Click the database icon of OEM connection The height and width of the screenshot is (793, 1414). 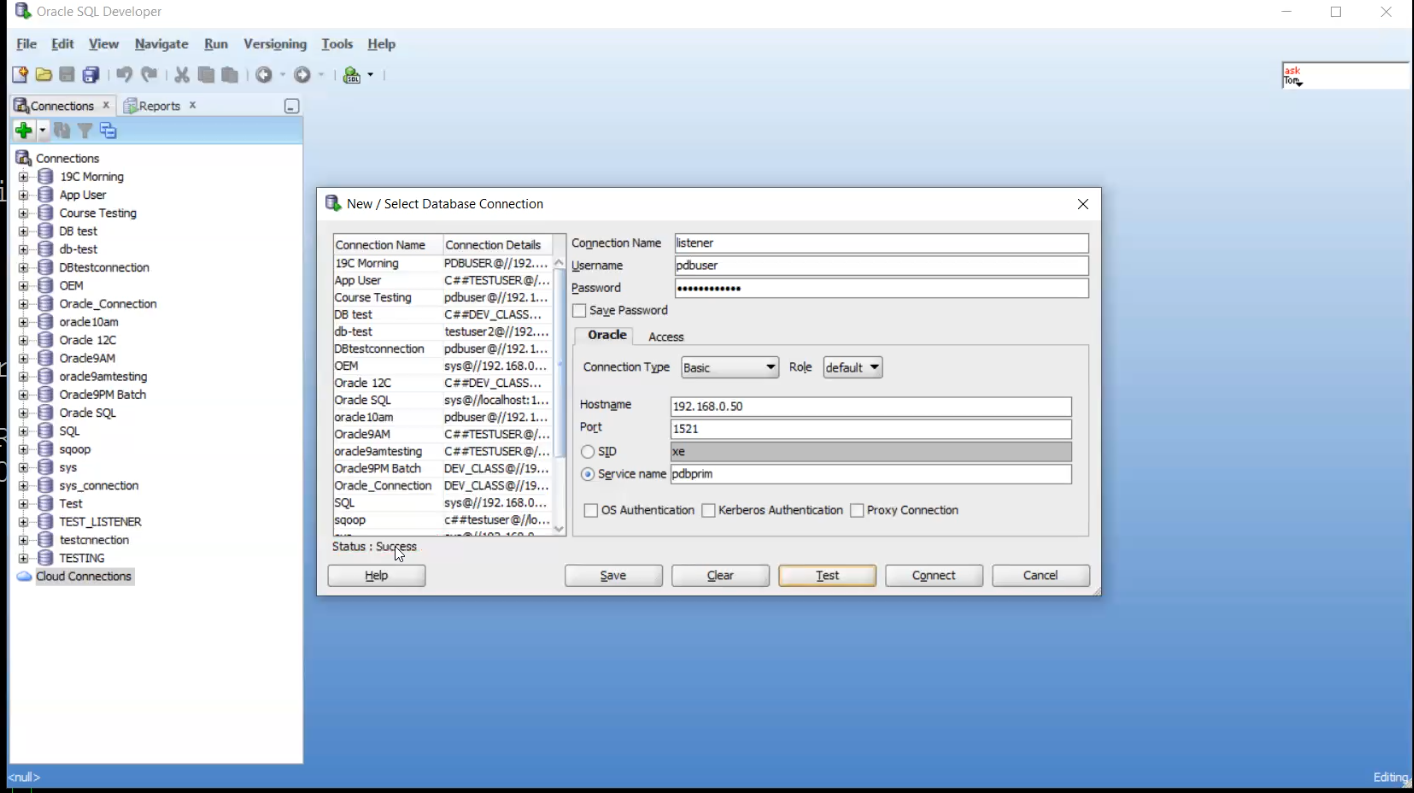coord(45,285)
